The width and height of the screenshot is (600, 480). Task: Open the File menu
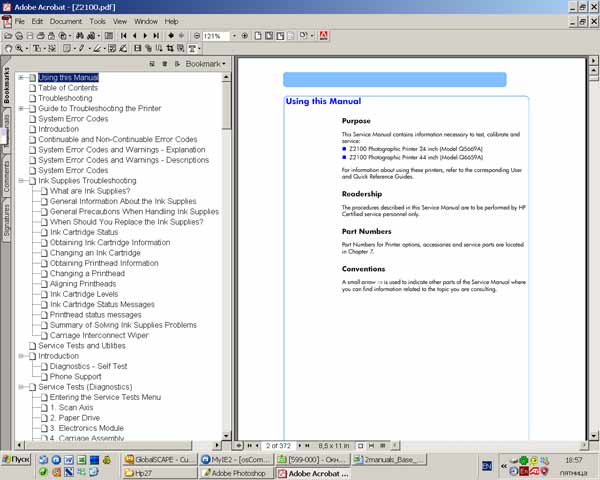[20, 21]
